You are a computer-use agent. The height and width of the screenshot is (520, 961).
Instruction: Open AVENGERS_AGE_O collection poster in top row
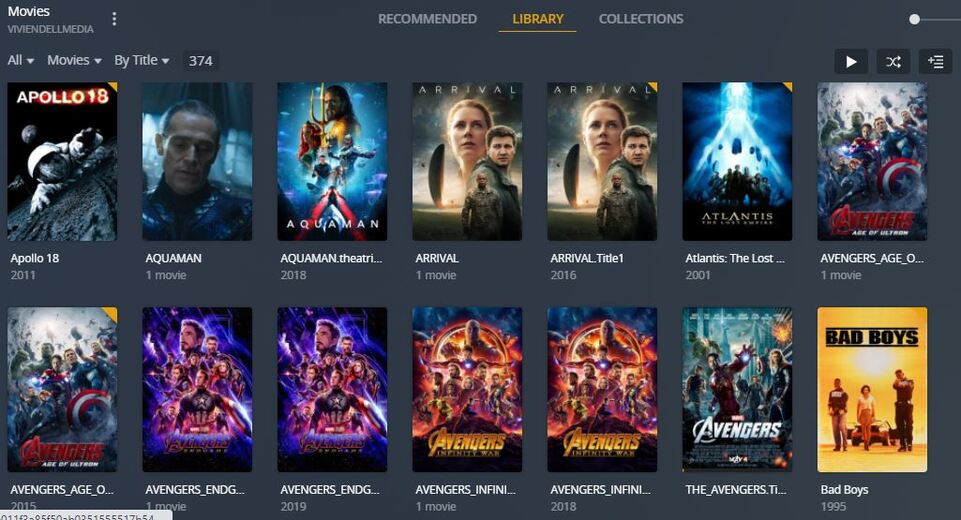pos(872,161)
